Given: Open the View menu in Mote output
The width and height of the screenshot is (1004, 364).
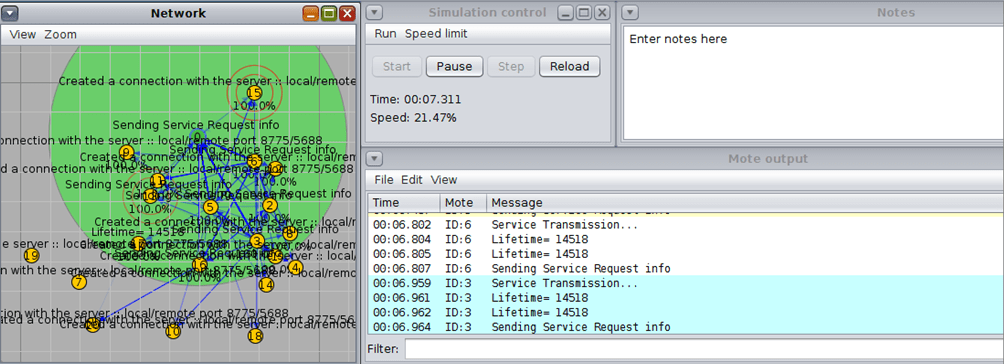Looking at the screenshot, I should pyautogui.click(x=444, y=180).
